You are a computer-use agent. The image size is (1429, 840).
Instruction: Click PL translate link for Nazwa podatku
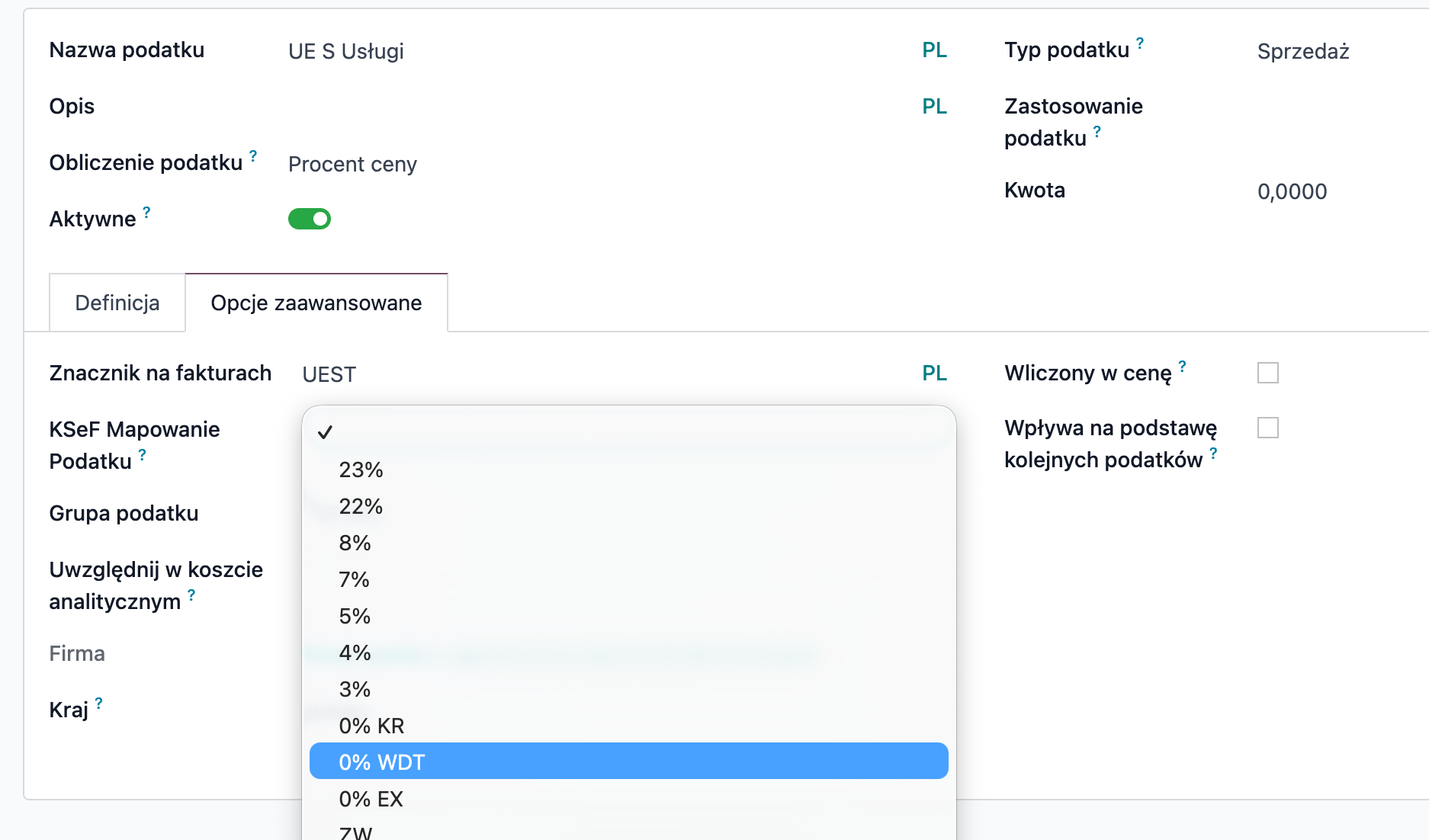click(933, 50)
